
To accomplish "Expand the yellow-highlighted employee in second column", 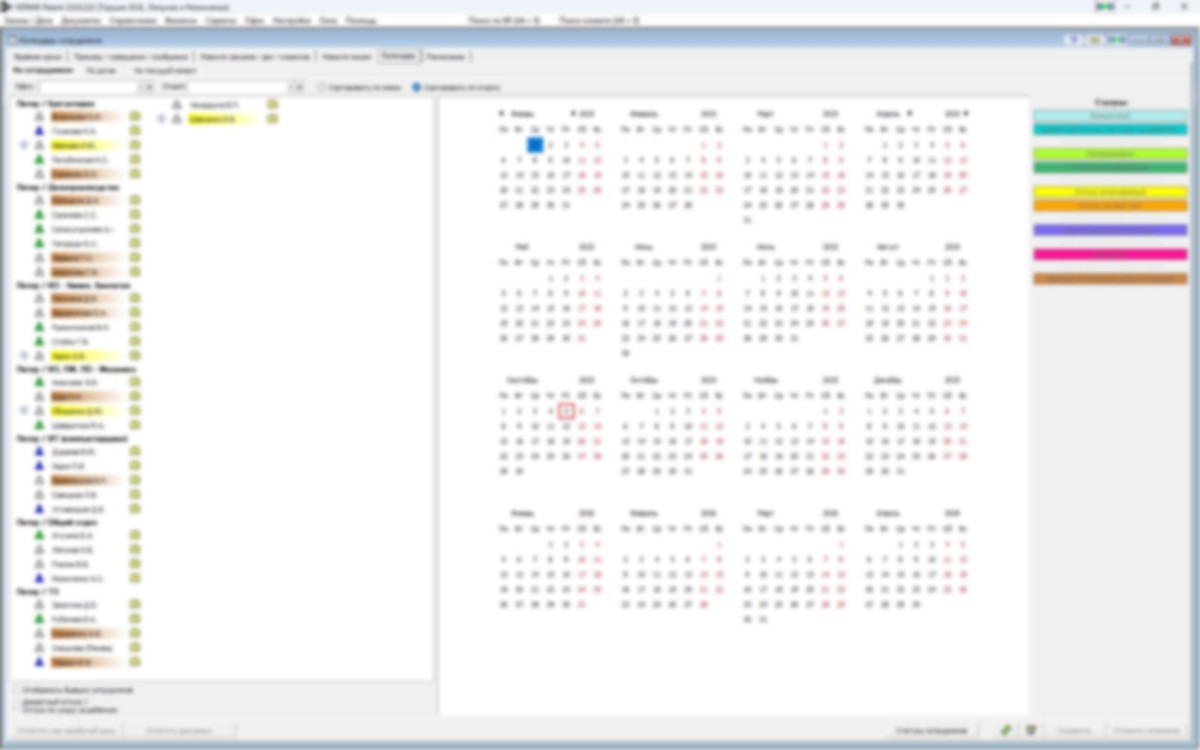I will pos(161,119).
